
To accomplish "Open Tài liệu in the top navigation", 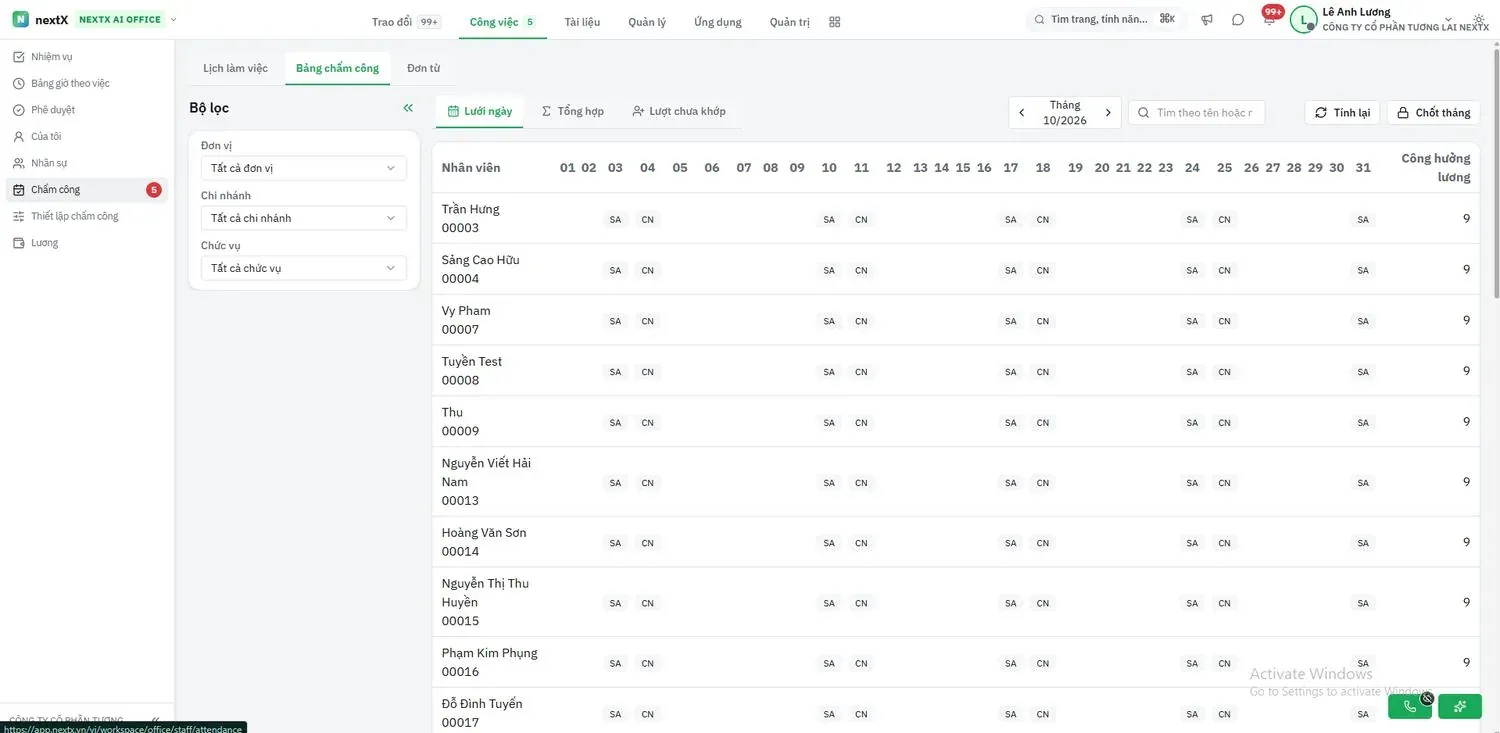I will [x=582, y=22].
